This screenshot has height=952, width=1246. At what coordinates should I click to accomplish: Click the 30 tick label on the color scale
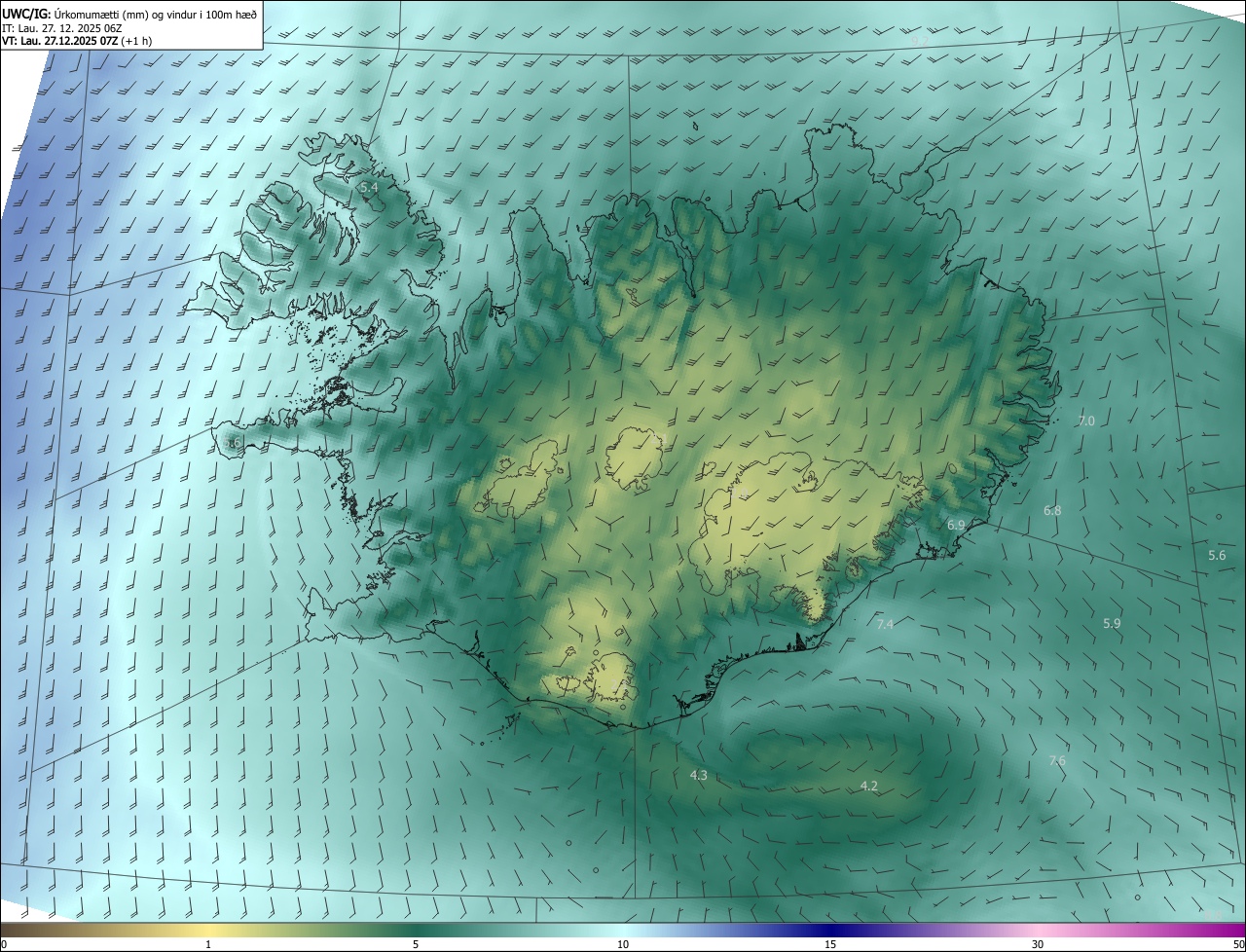coord(1038,944)
